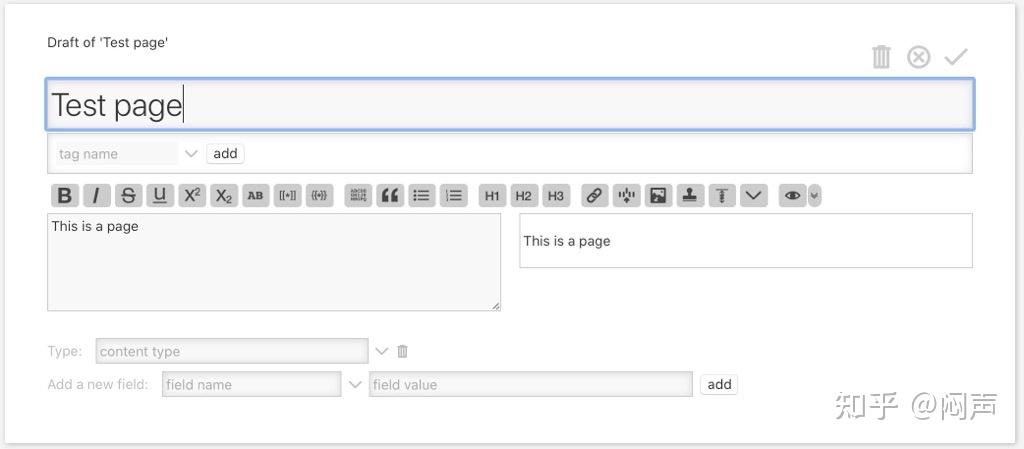Toggle bold formatting in editor toolbar
The width and height of the screenshot is (1024, 449).
tap(64, 196)
